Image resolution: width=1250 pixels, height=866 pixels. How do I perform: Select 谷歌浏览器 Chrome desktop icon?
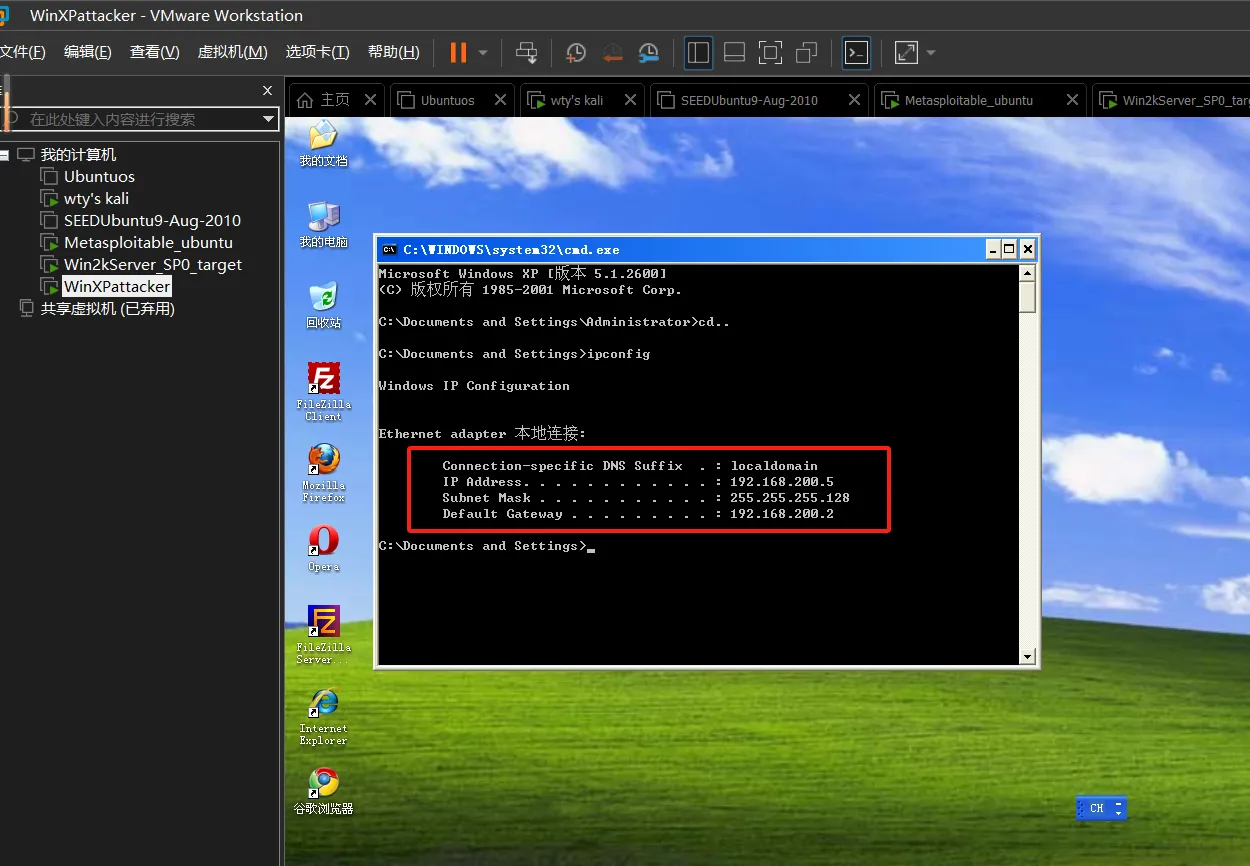coord(323,791)
